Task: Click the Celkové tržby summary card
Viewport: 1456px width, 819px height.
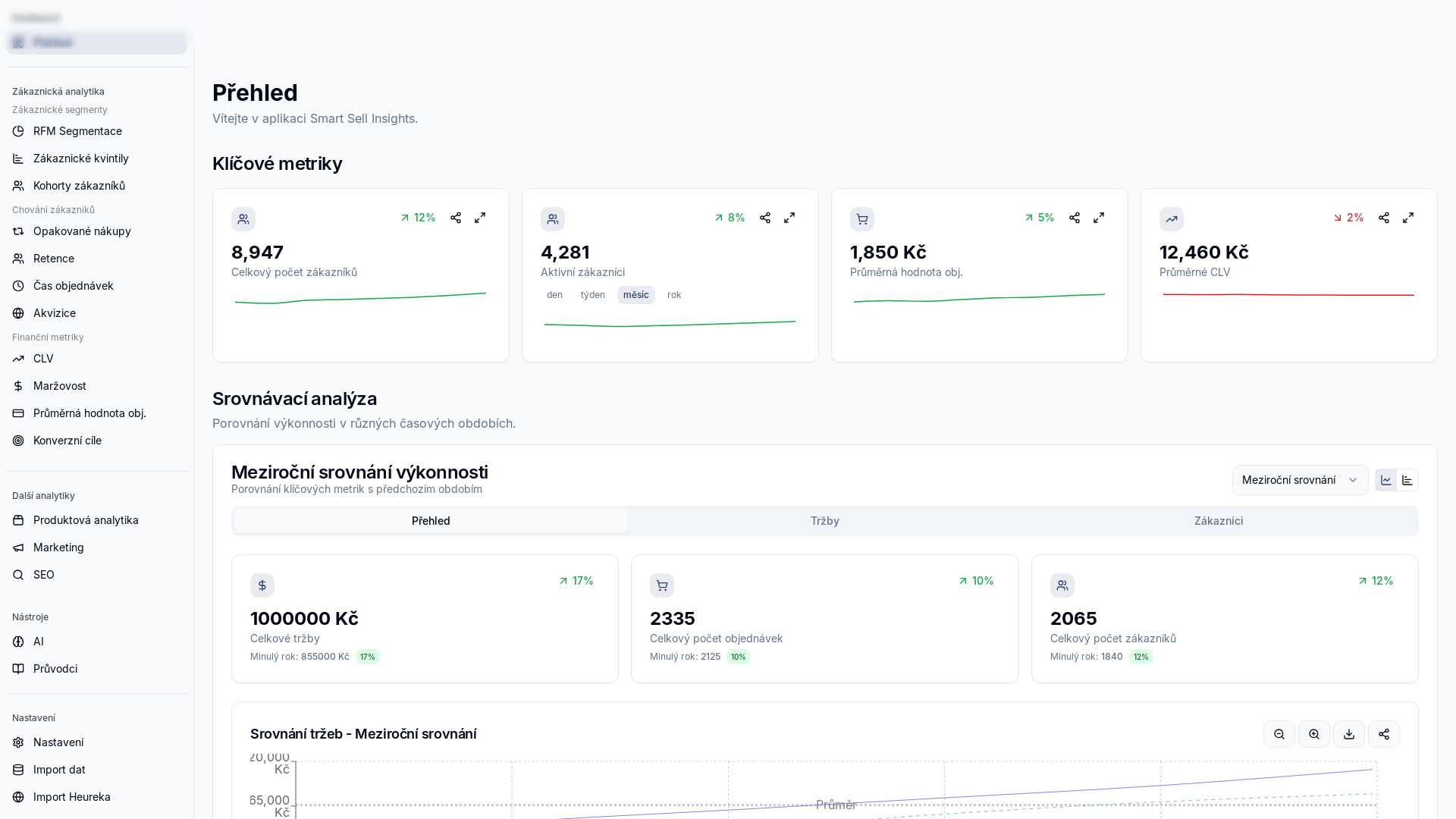Action: coord(425,619)
